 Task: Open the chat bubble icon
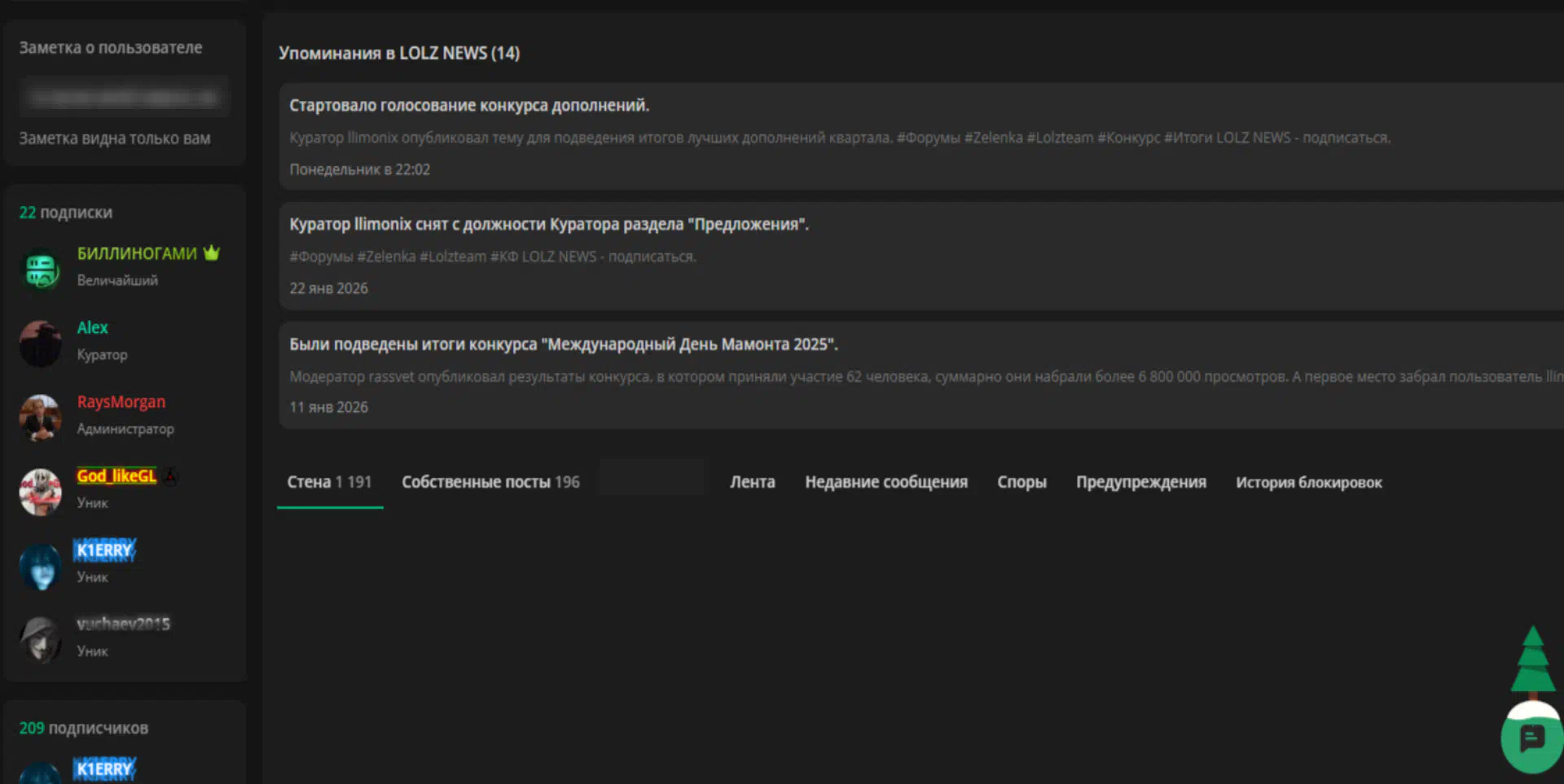click(1531, 738)
